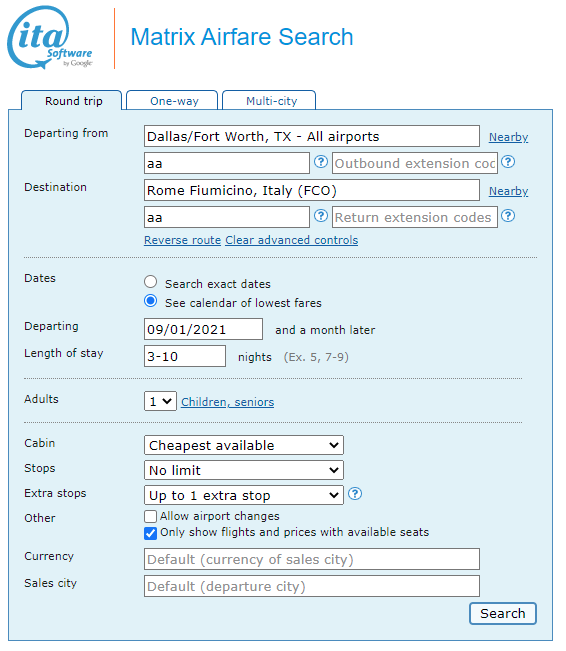Enable Allow airport changes checkbox
The height and width of the screenshot is (651, 566).
pos(150,516)
